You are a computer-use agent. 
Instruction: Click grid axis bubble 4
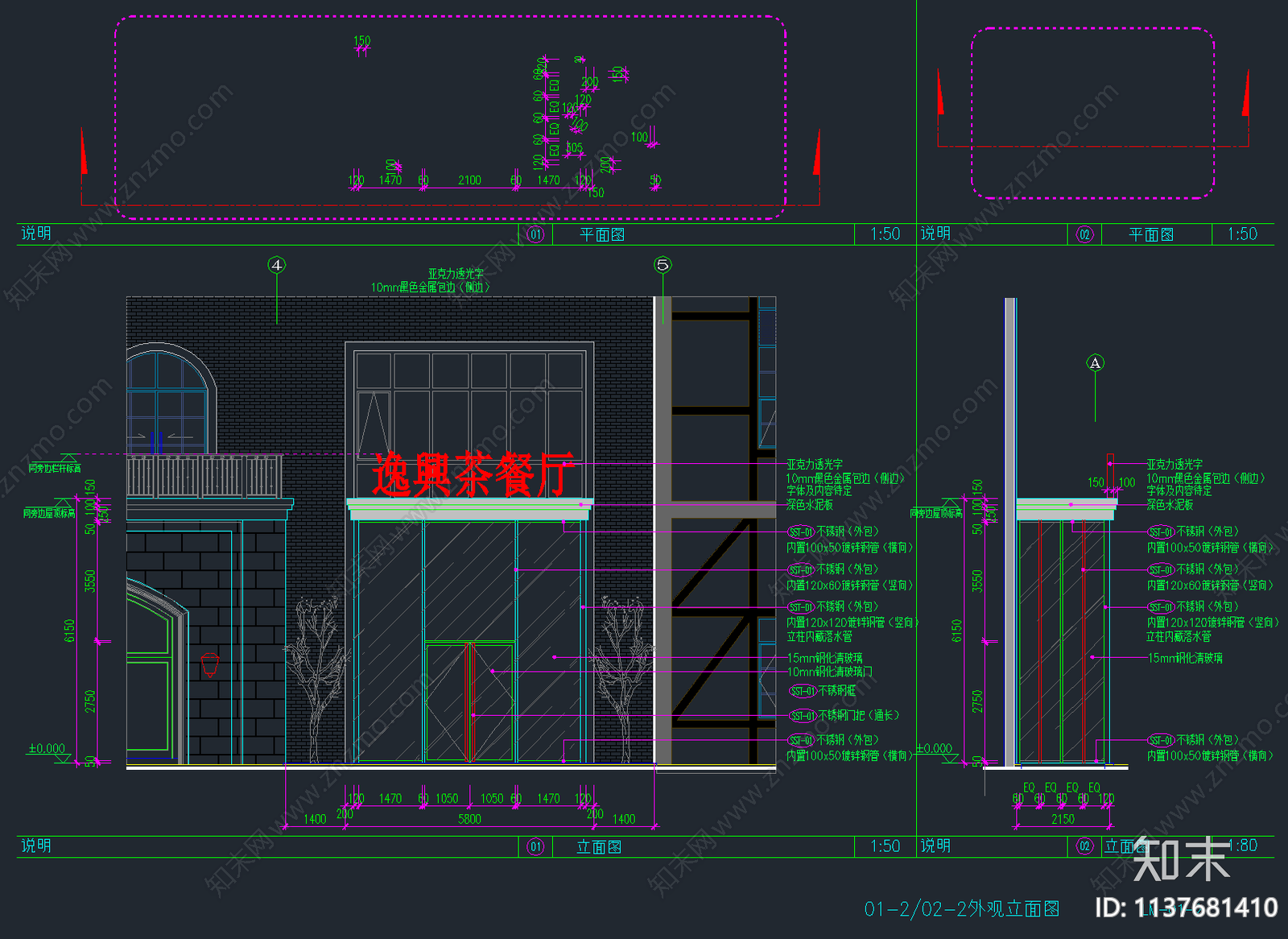[x=277, y=265]
